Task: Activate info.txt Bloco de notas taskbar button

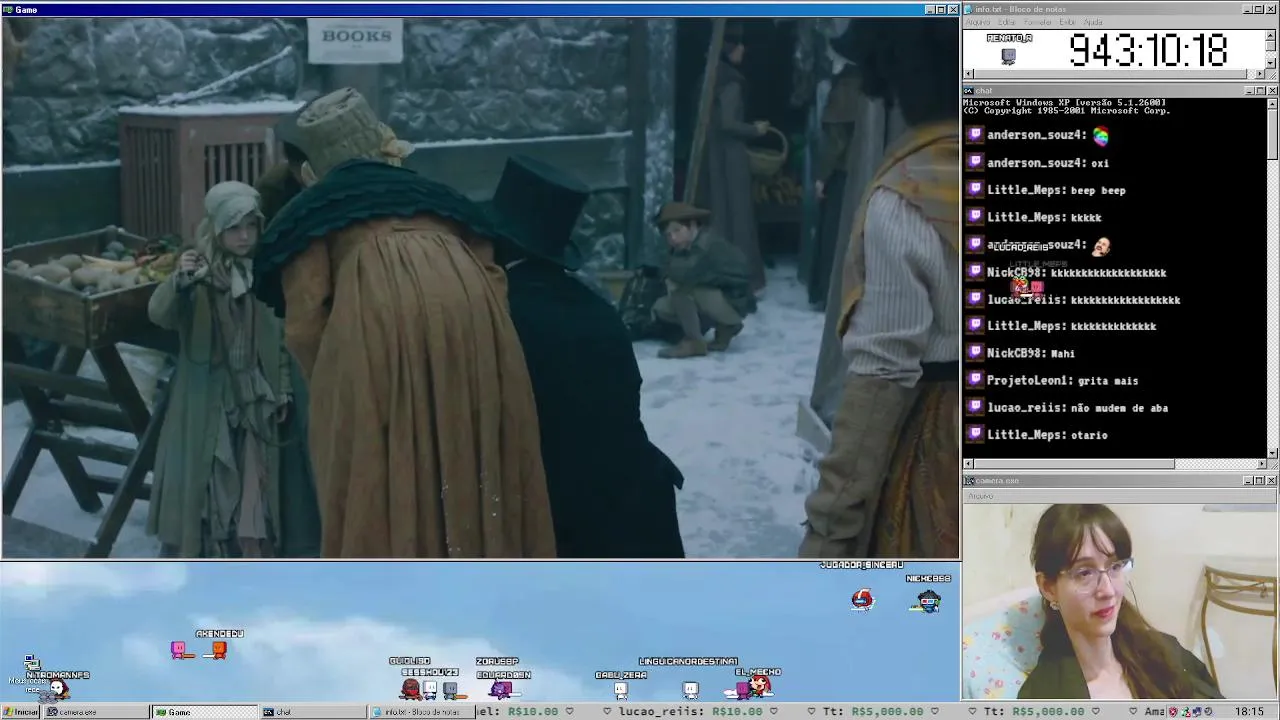Action: click(421, 712)
